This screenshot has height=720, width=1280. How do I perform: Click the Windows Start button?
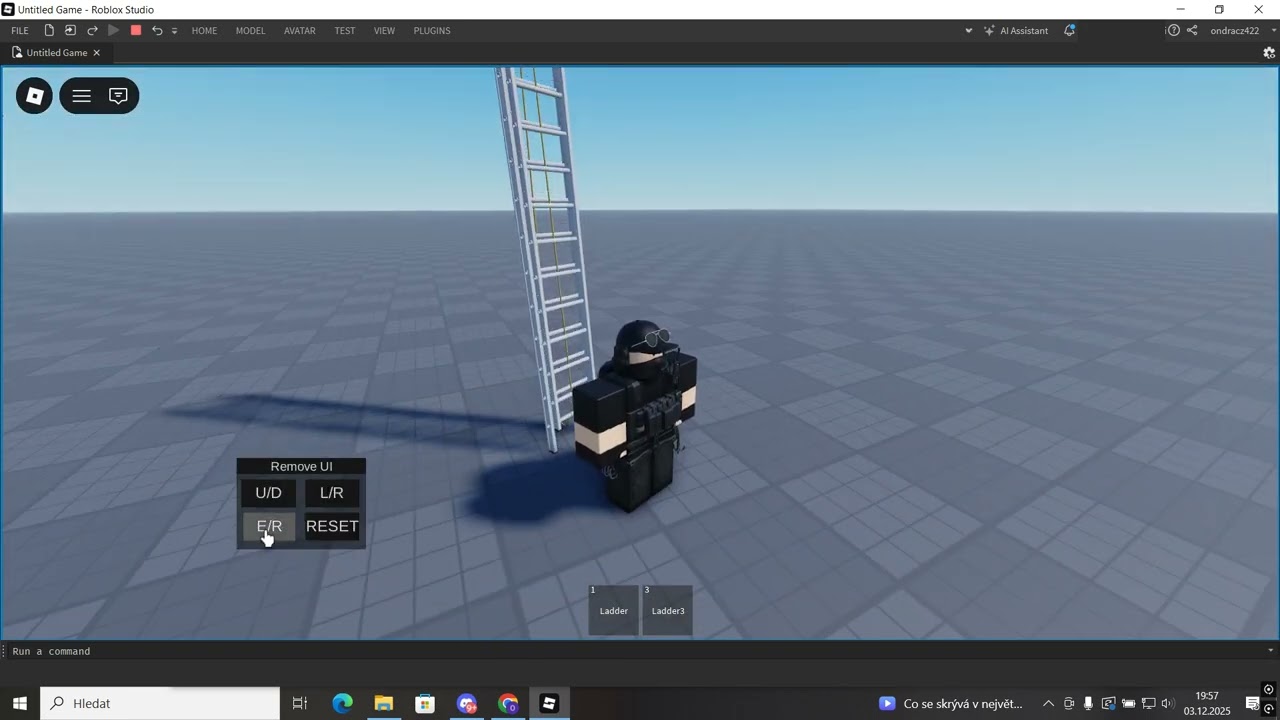[x=20, y=704]
